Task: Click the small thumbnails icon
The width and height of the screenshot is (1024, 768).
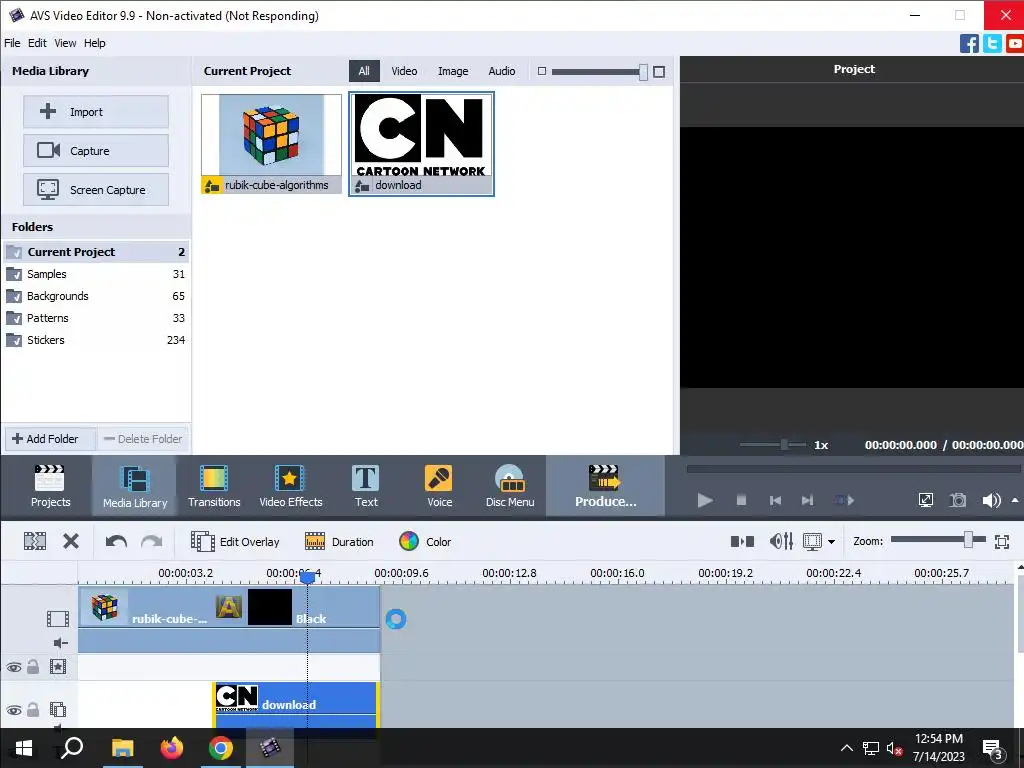Action: click(x=541, y=71)
